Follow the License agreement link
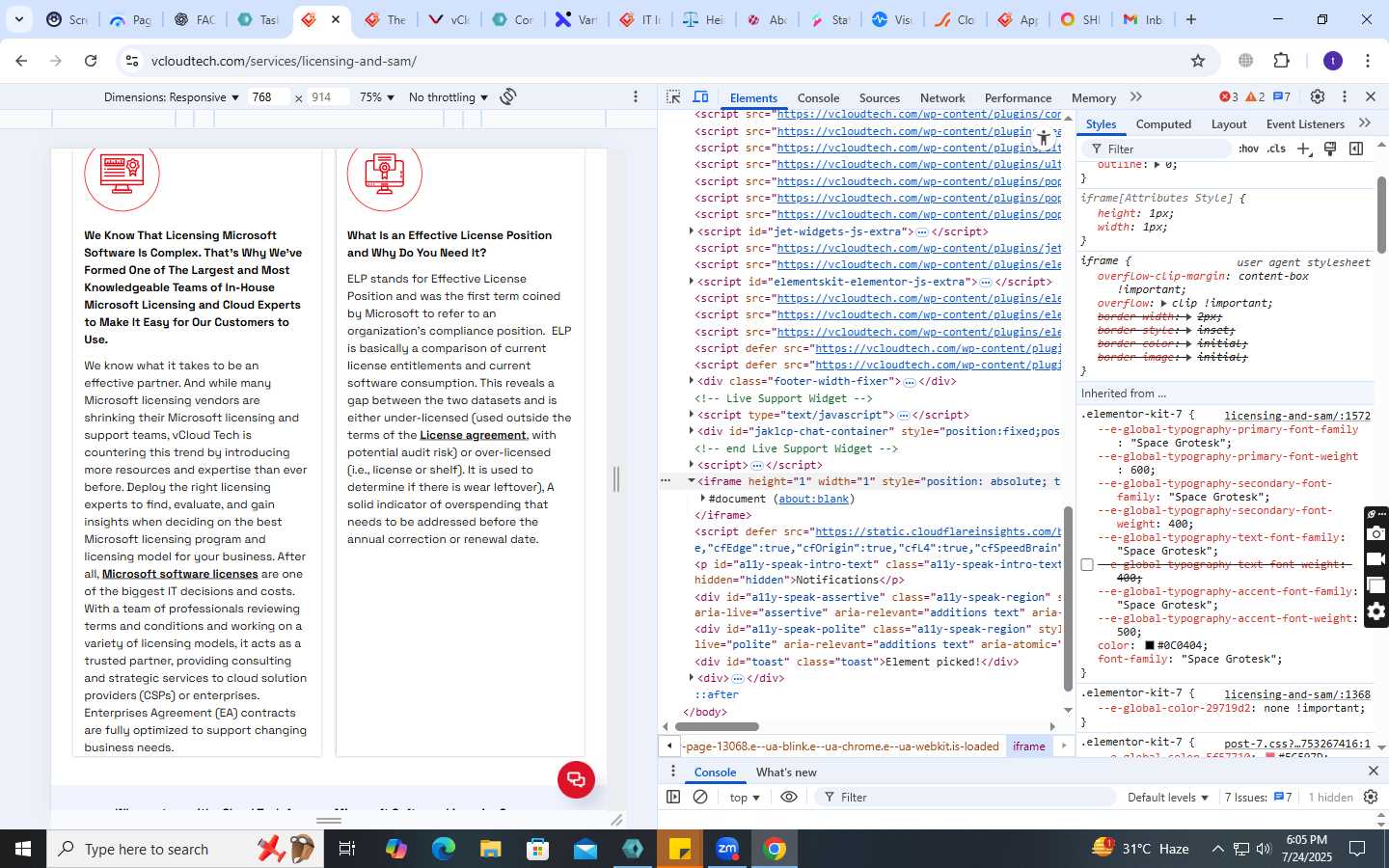The height and width of the screenshot is (868, 1389). click(x=473, y=435)
